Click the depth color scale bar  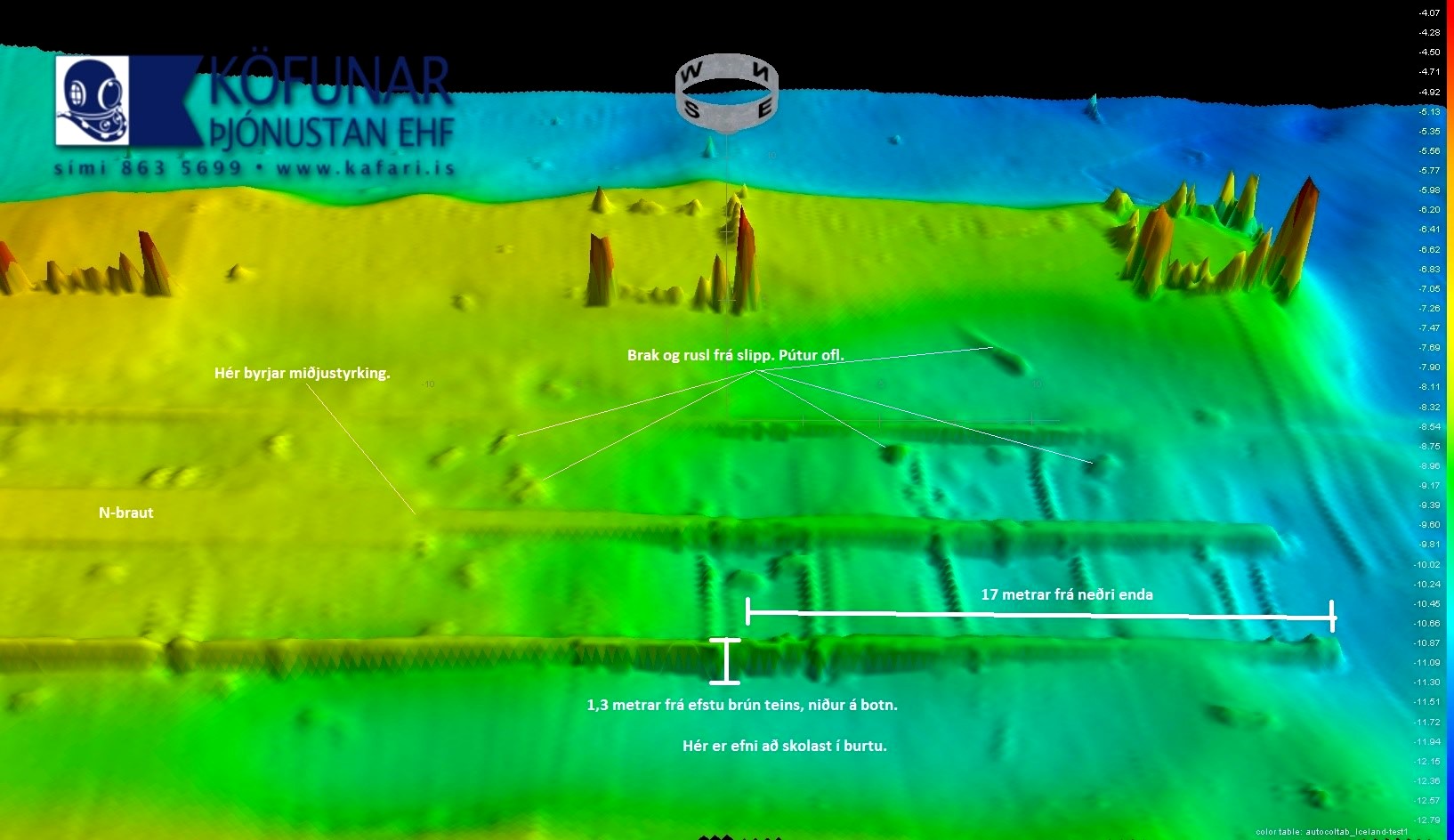point(1449,418)
